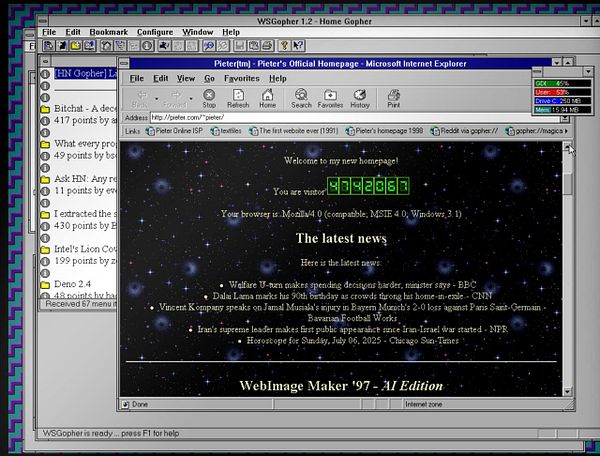This screenshot has height=456, width=600.
Task: Open the Forward button history dropdown arrow
Action: pos(191,99)
